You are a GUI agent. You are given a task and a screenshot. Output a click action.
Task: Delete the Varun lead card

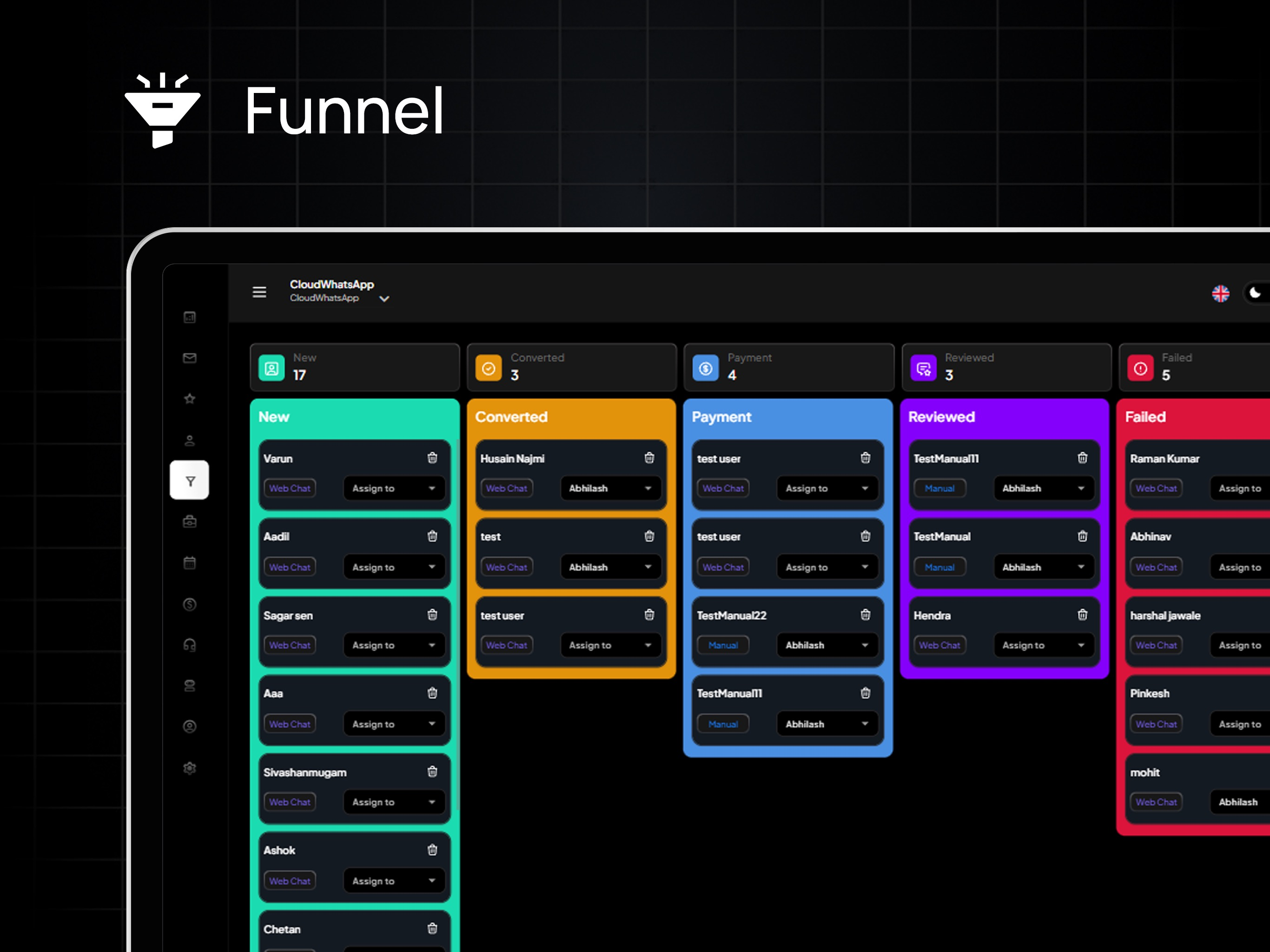(x=432, y=457)
